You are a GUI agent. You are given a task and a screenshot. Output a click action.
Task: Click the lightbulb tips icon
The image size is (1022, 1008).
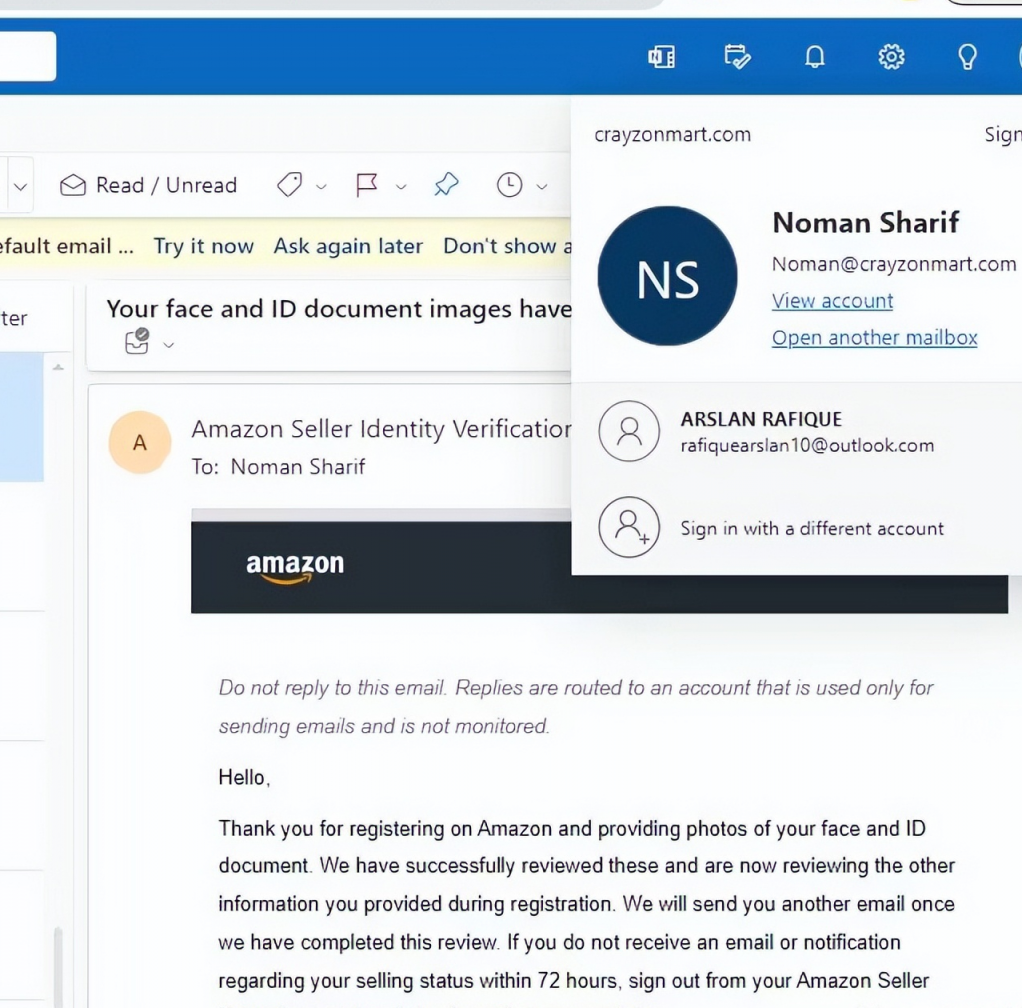coord(967,57)
